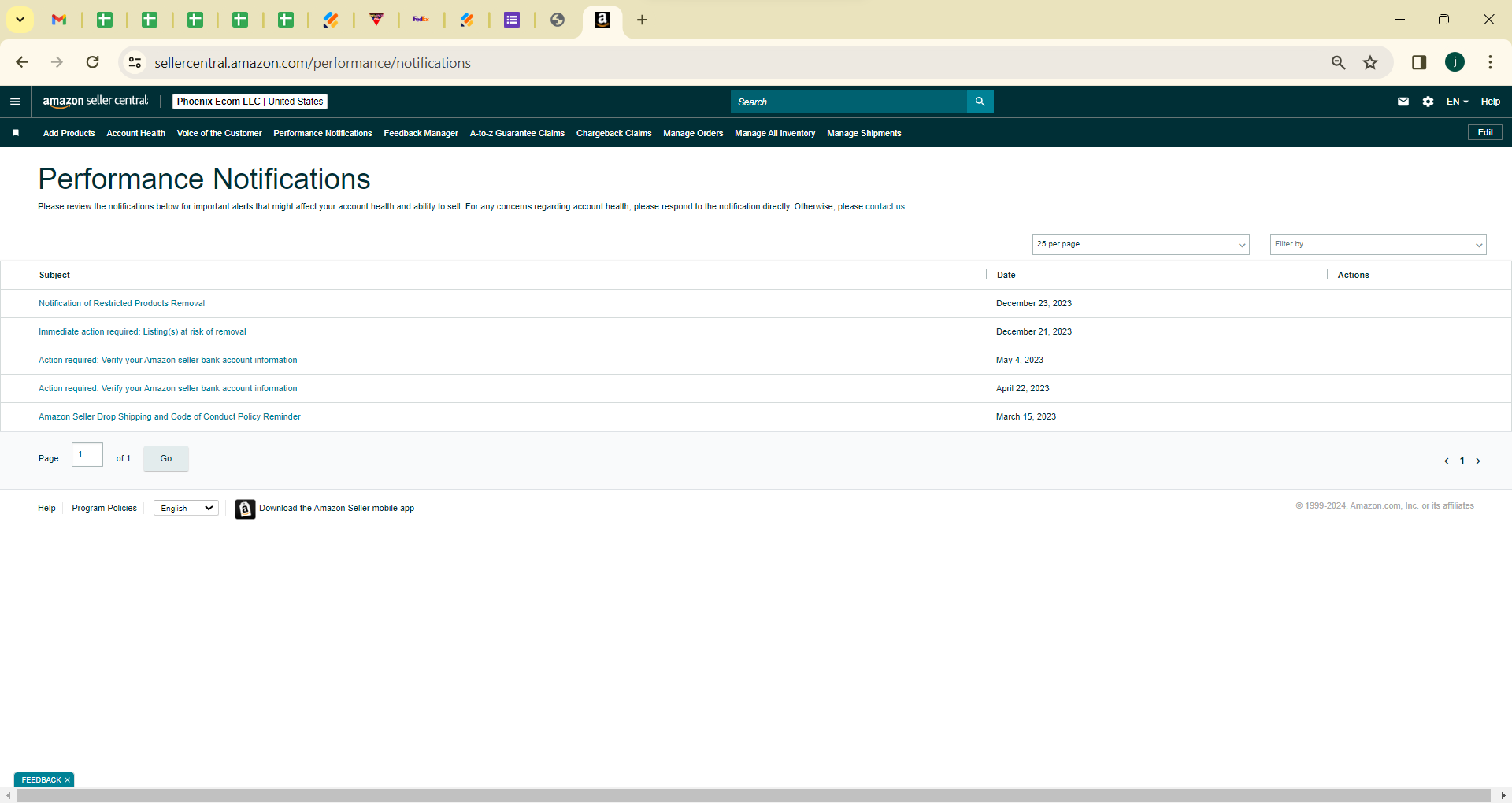Open Download the Amazon Seller mobile app
This screenshot has width=1512, height=803.
click(x=336, y=508)
